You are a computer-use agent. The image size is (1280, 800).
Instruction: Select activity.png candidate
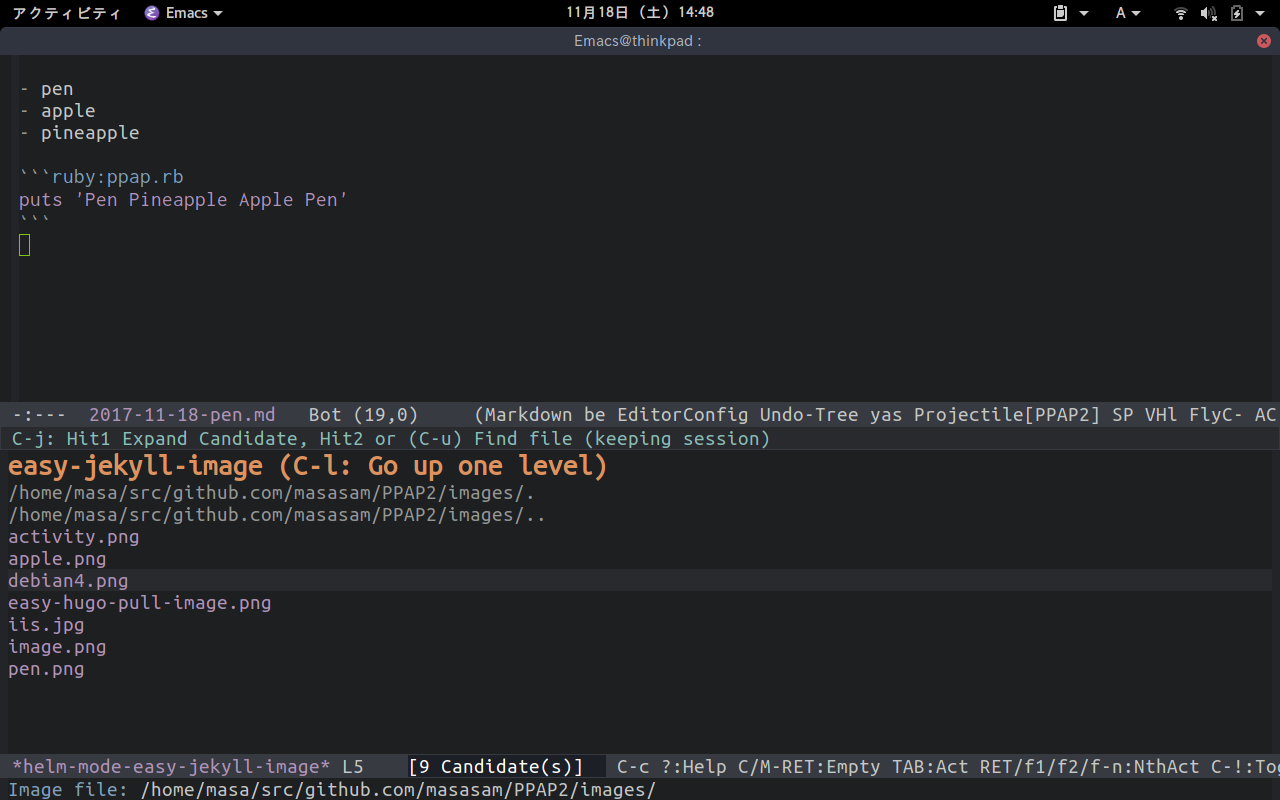[x=74, y=537]
